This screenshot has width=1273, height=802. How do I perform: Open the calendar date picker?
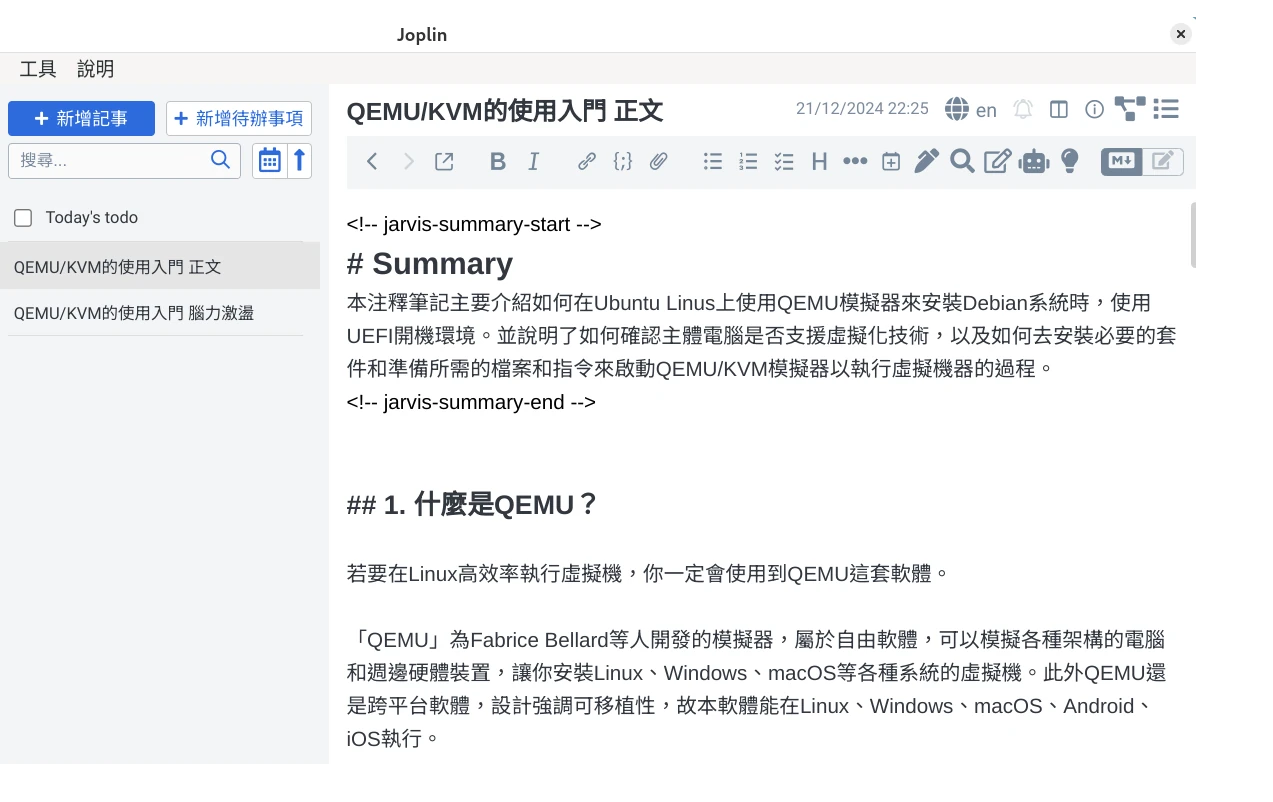click(x=269, y=160)
